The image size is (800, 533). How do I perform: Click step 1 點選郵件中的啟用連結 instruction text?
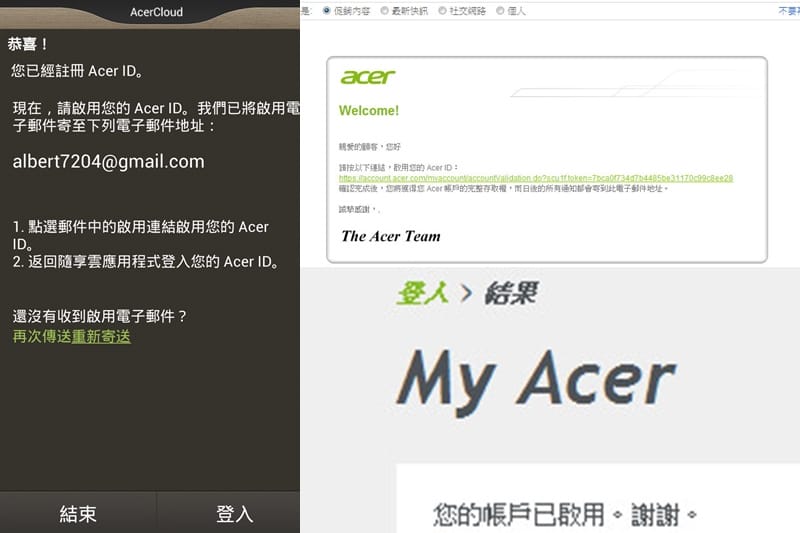click(140, 235)
